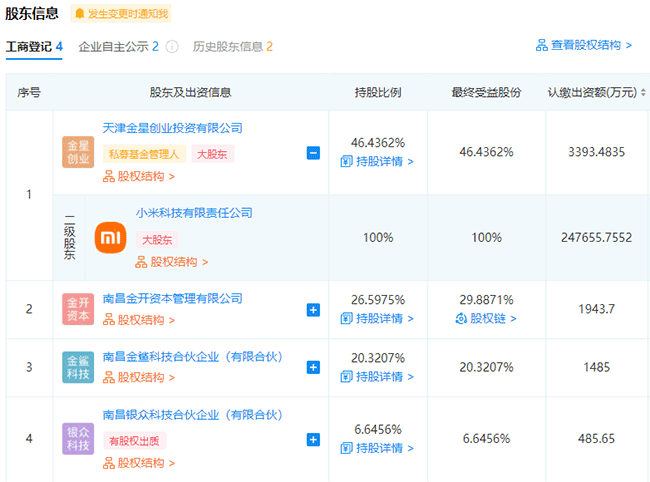This screenshot has height=482, width=650.
Task: View 持股详情 for 46.4362% holding
Action: coord(377,162)
